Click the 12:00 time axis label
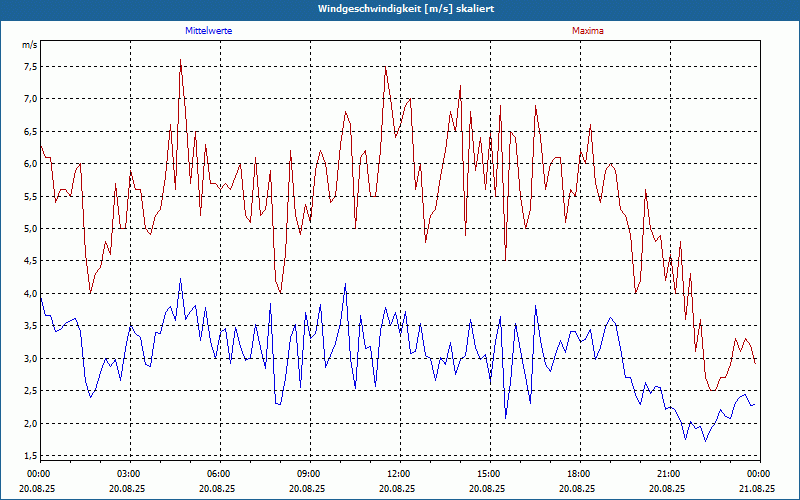This screenshot has height=500, width=800. [x=397, y=474]
